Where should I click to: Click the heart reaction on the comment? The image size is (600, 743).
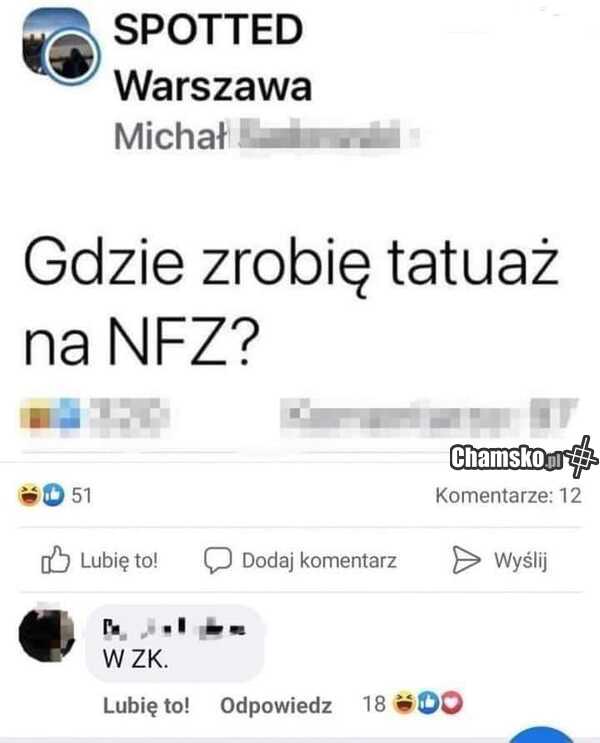(x=452, y=703)
